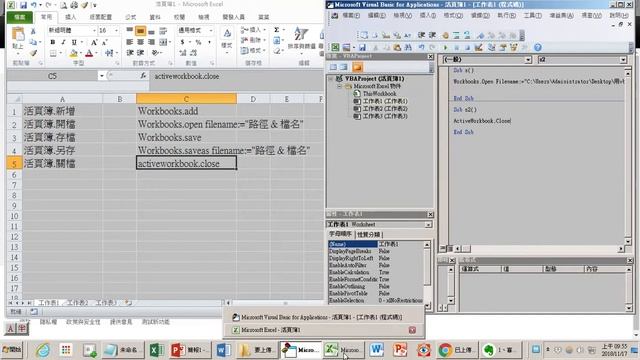This screenshot has width=640, height=360.
Task: Click the View Microsoft Excel icon in VBA toolbar
Action: coord(335,48)
